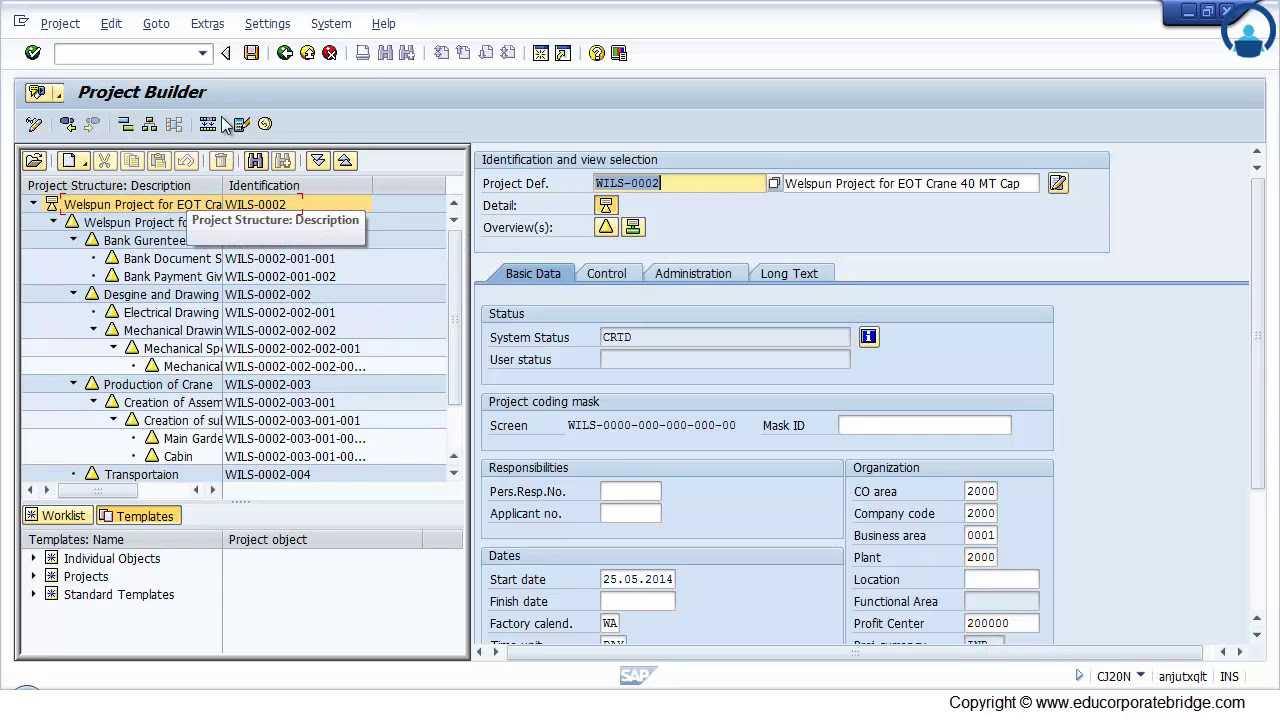Collapse the Desgine and Drawing node
This screenshot has width=1280, height=720.
tap(73, 294)
